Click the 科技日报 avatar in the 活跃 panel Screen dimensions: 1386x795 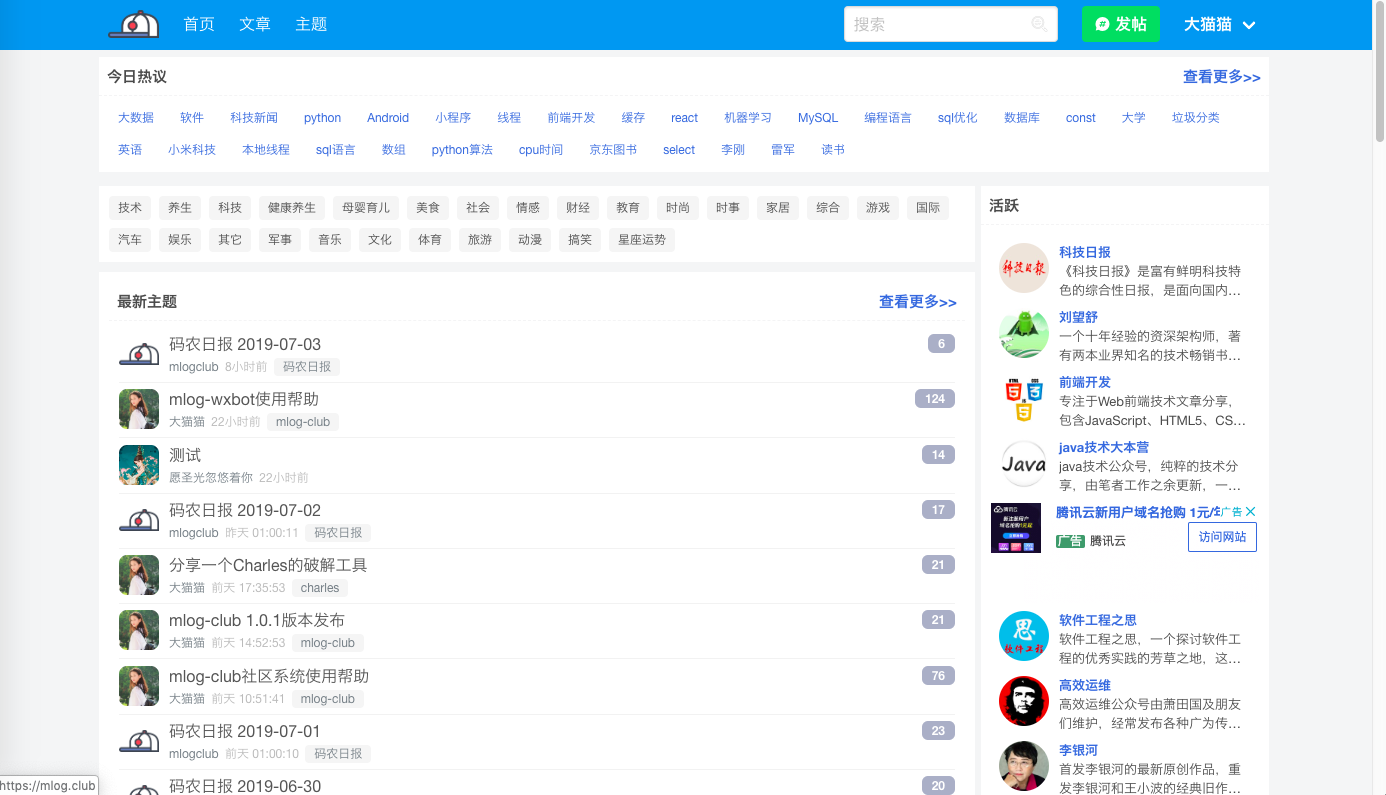(1023, 268)
